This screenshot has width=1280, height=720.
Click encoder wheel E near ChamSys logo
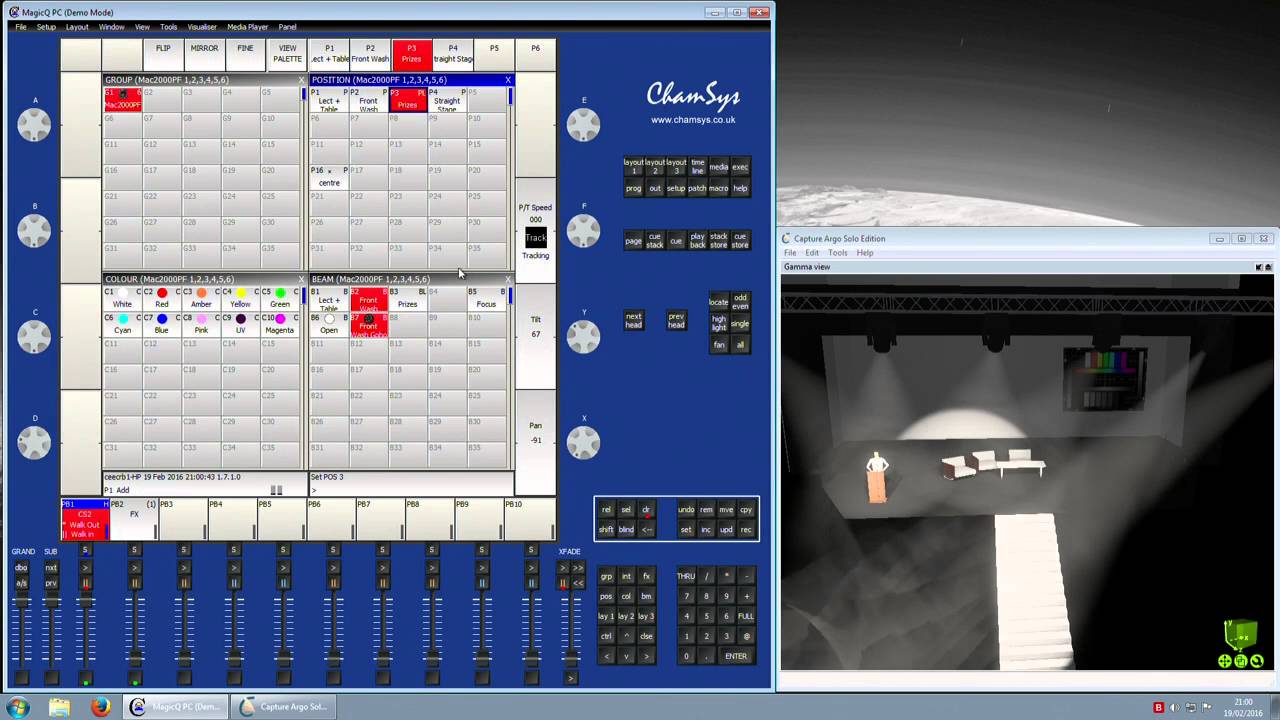point(584,124)
